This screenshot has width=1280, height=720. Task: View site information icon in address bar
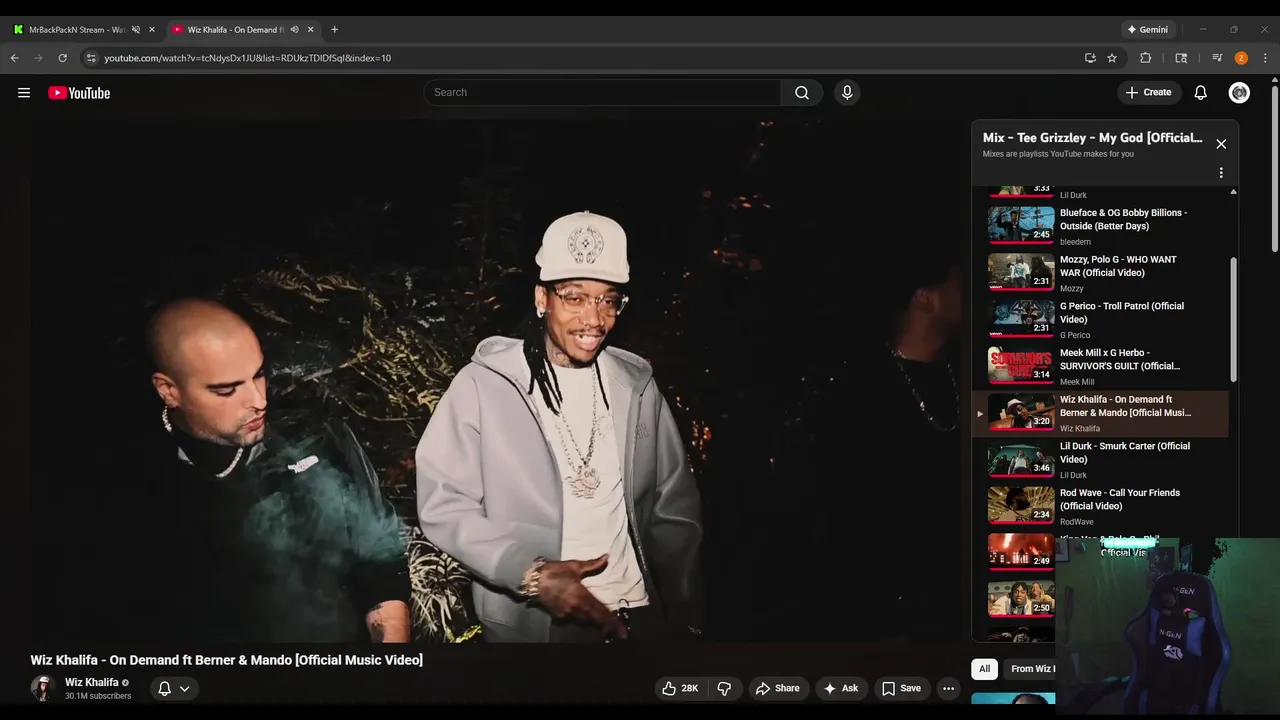91,58
